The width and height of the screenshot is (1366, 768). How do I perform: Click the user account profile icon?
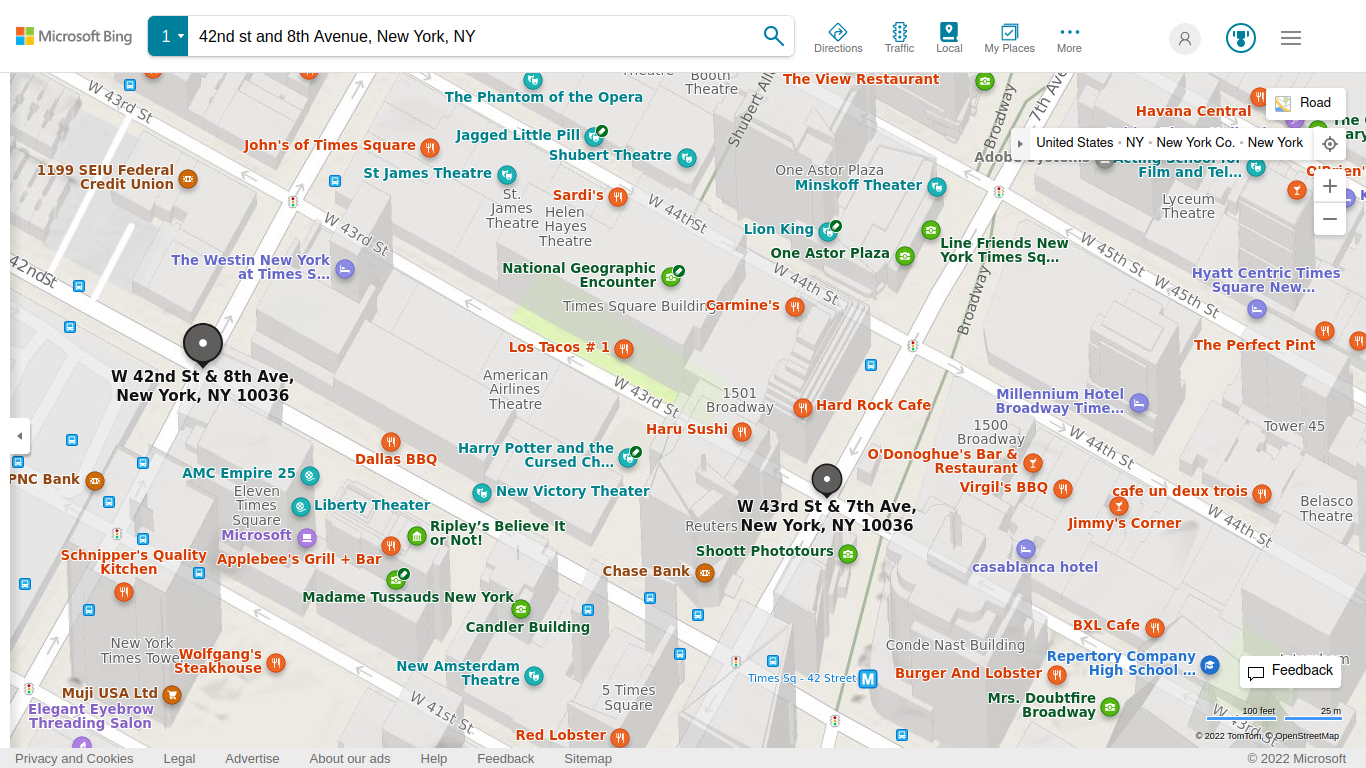[1185, 38]
